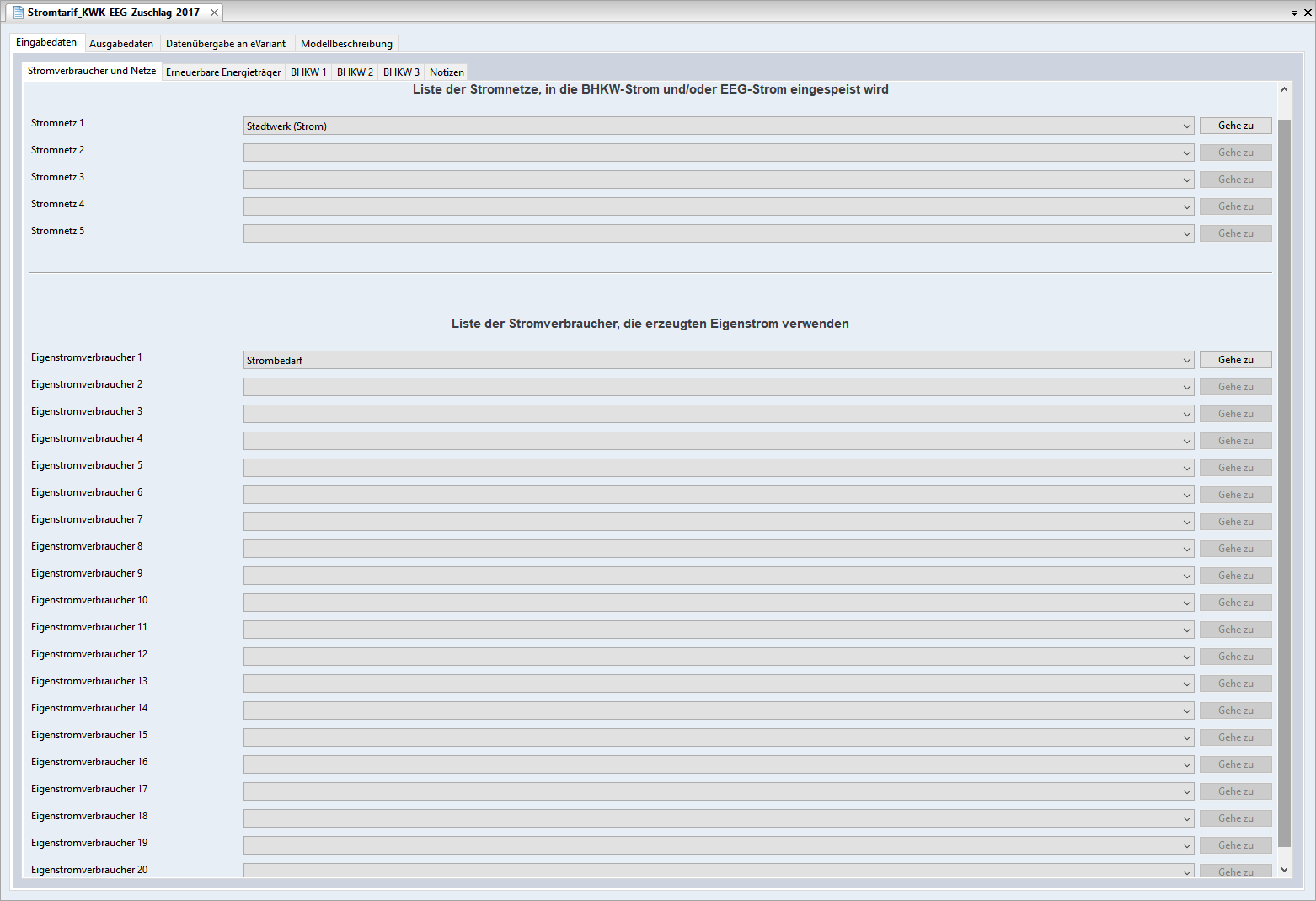Click Gehe zu button for Stromnetz 1
1316x901 pixels.
(1235, 126)
